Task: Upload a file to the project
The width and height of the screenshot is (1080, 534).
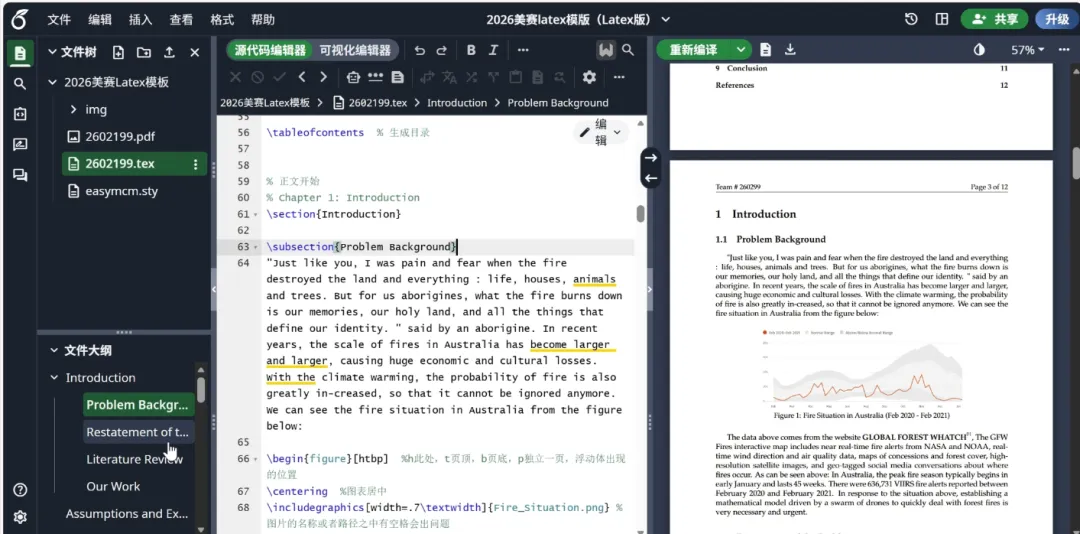Action: 169,52
